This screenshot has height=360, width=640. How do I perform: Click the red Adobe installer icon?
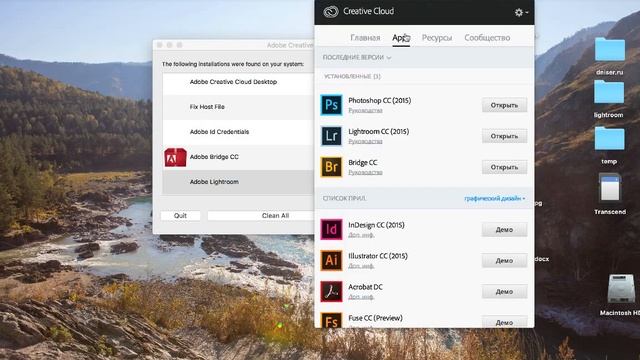click(175, 157)
